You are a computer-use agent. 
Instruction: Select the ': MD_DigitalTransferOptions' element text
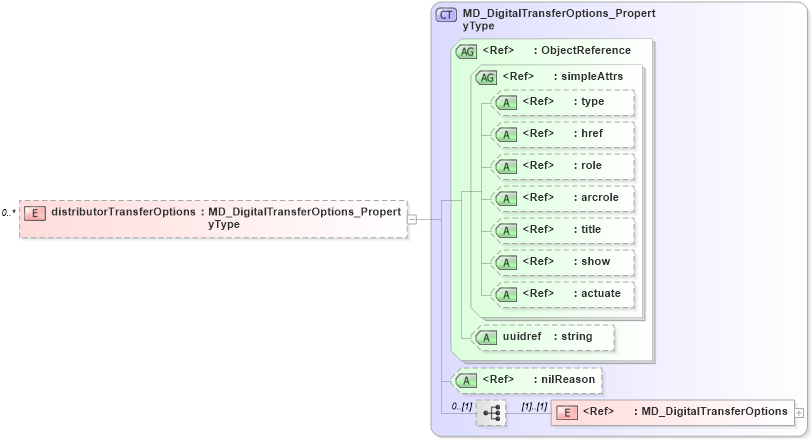pos(710,412)
